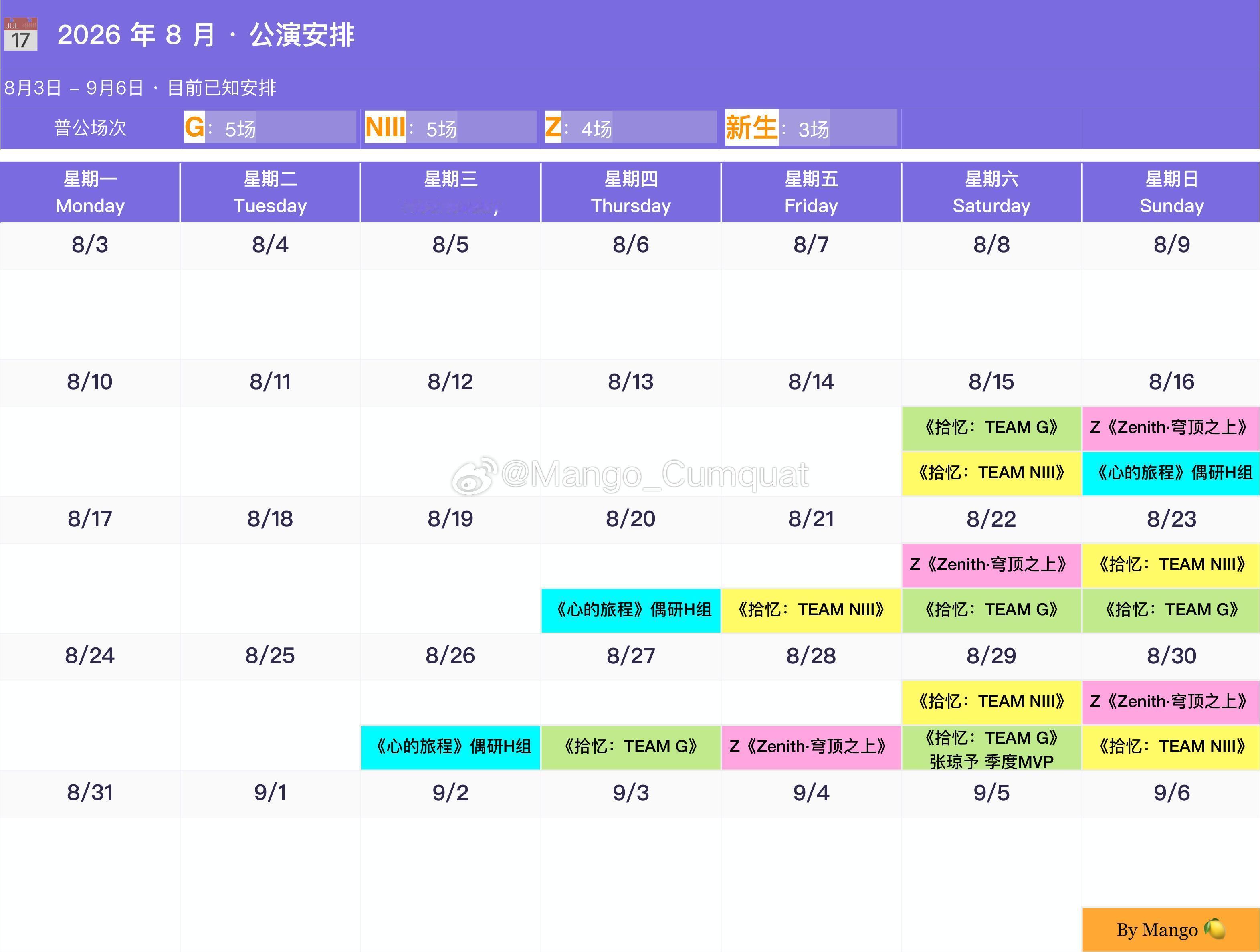1260x952 pixels.
Task: Click the G: 5场 count bar
Action: pyautogui.click(x=270, y=127)
